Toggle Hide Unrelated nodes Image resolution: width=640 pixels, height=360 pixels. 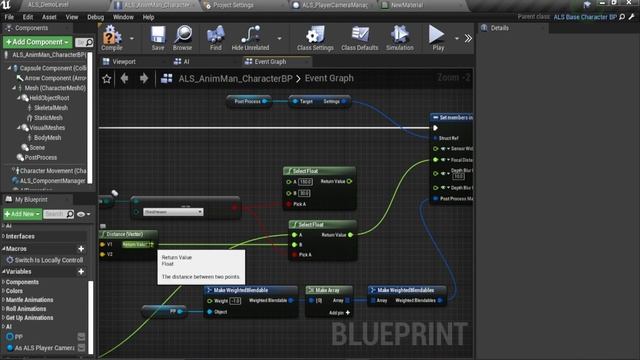point(250,38)
